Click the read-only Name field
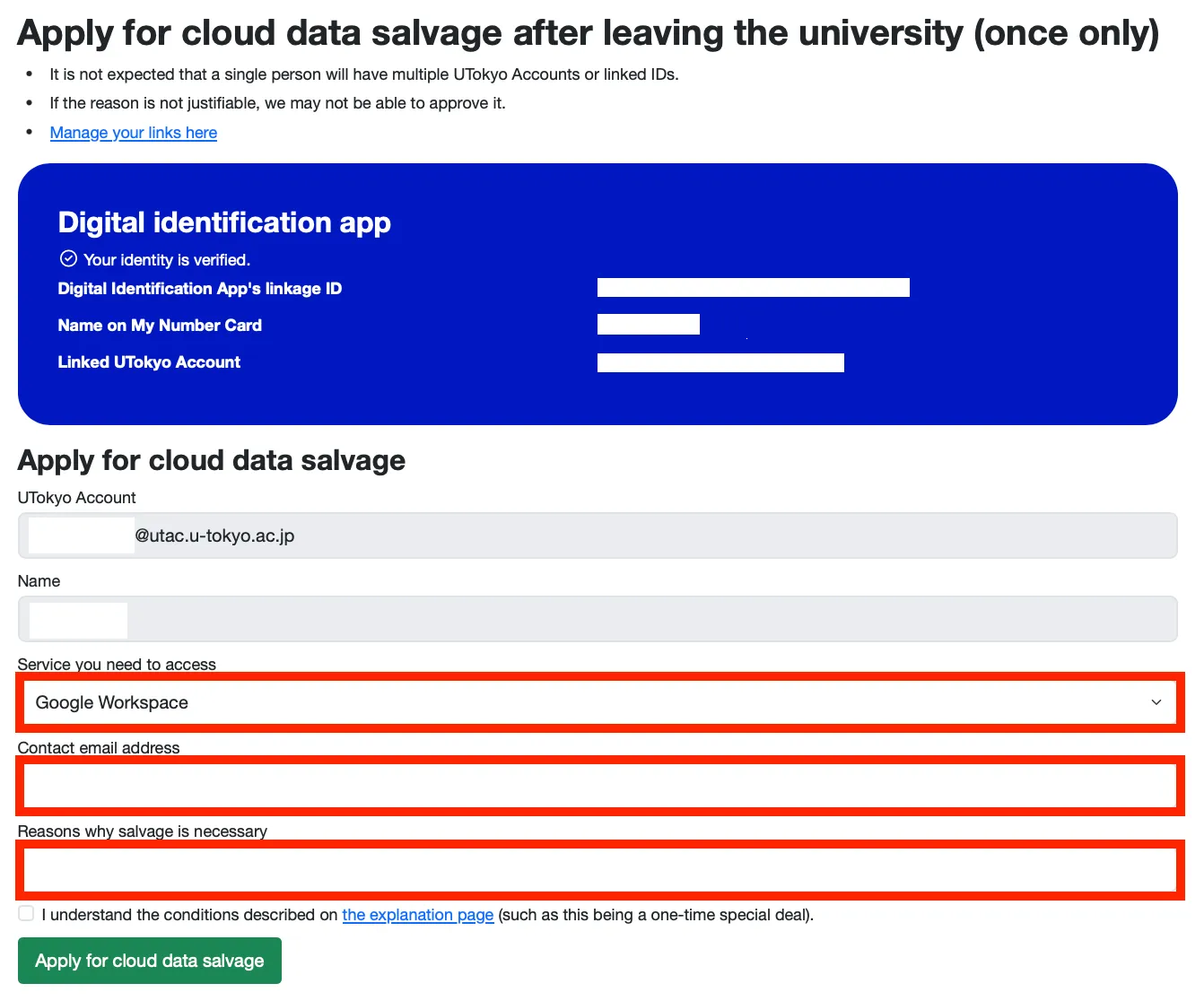This screenshot has width=1204, height=1001. click(x=599, y=619)
